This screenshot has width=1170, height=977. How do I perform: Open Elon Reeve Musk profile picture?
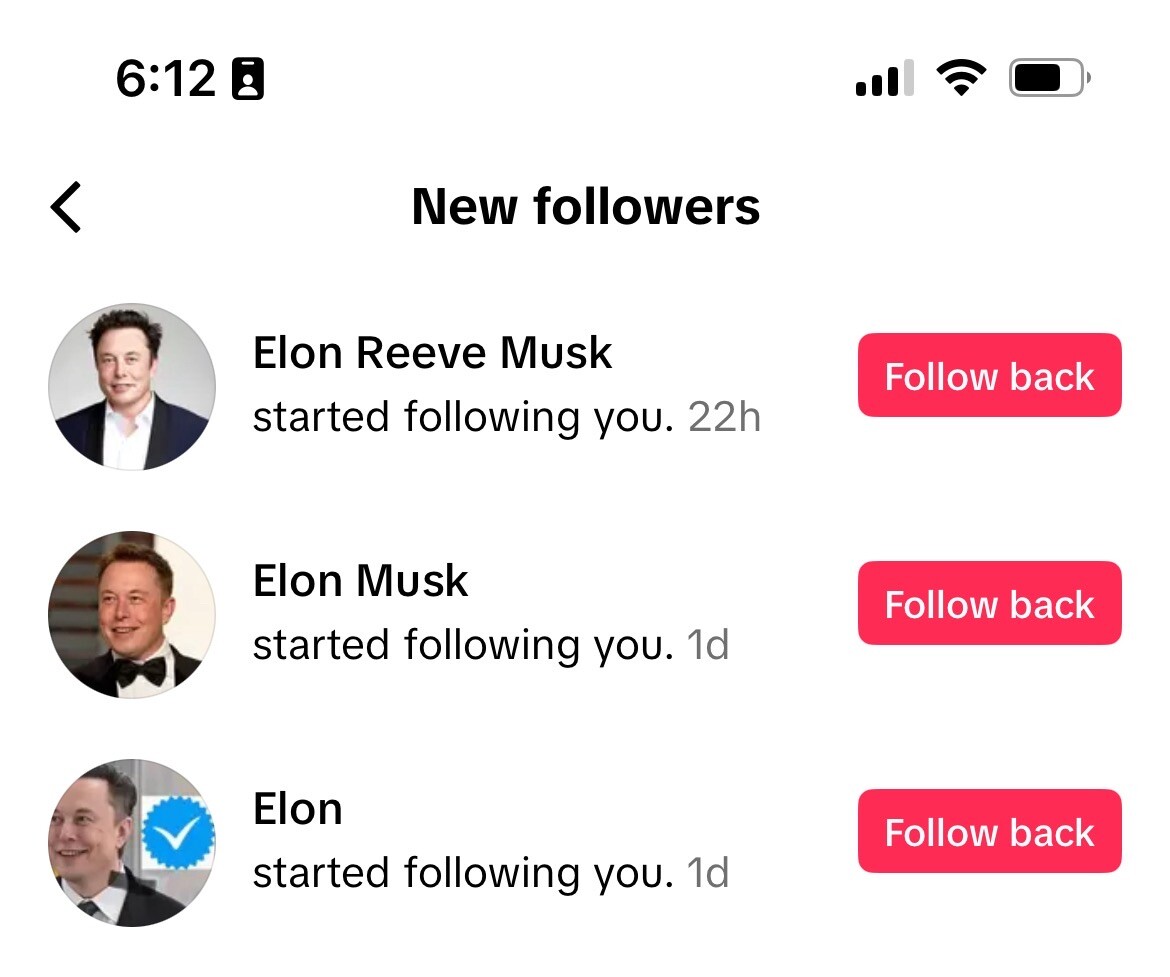pyautogui.click(x=132, y=387)
